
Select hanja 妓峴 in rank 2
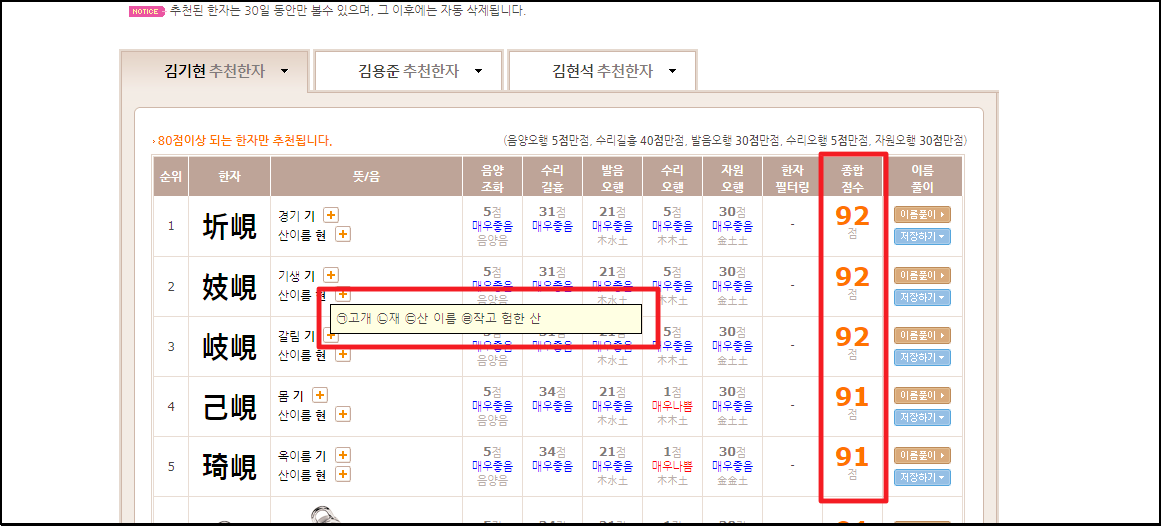click(x=230, y=287)
